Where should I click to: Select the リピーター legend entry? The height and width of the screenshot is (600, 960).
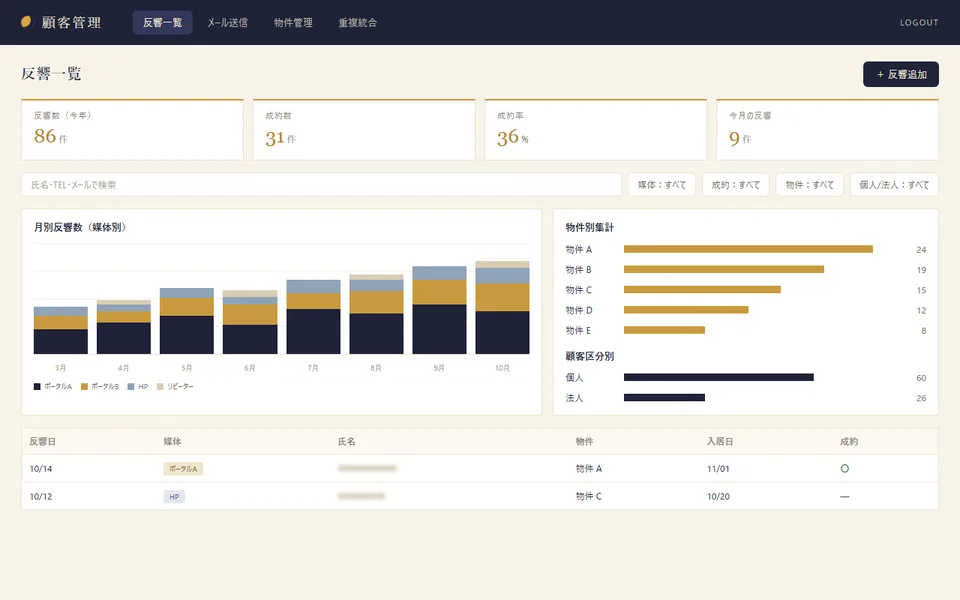coord(175,386)
